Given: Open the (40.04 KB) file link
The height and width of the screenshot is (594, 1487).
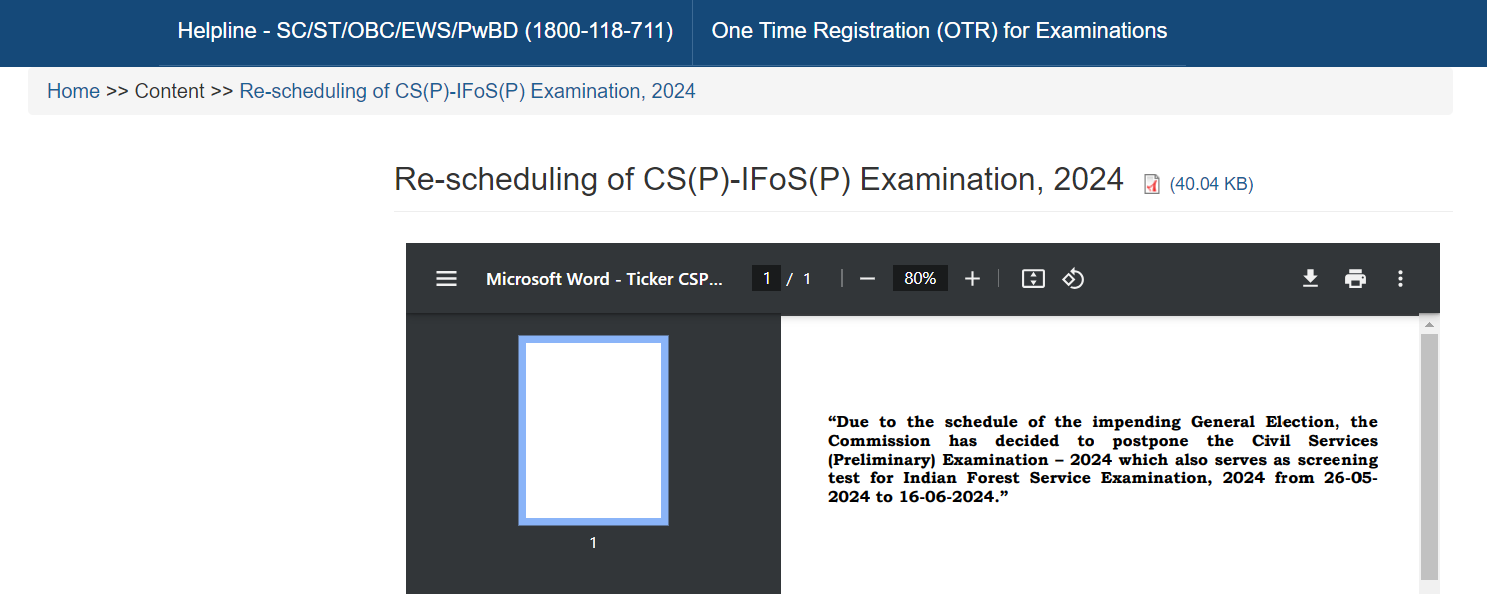Looking at the screenshot, I should coord(1211,184).
